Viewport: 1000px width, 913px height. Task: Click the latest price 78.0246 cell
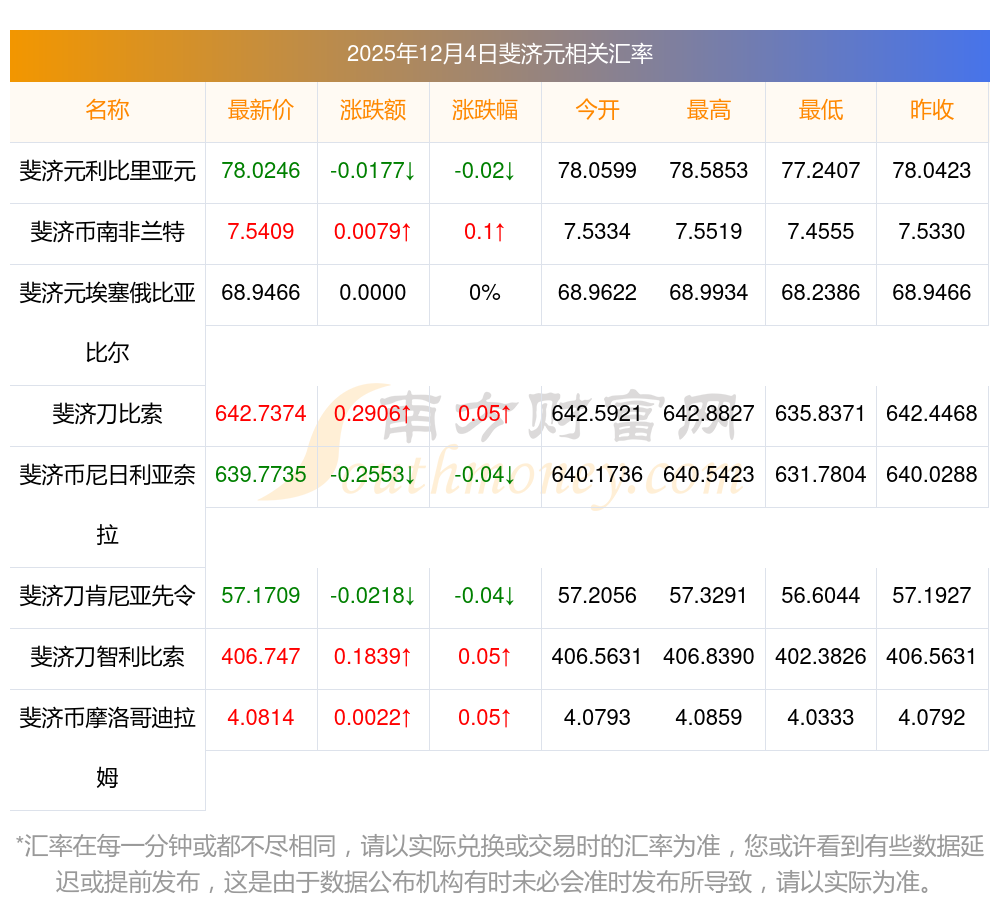click(x=260, y=171)
